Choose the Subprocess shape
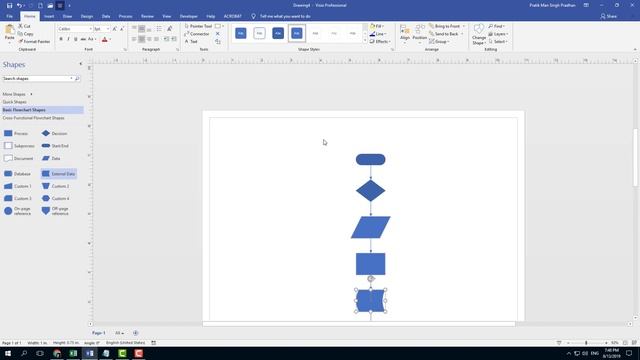 pos(19,146)
